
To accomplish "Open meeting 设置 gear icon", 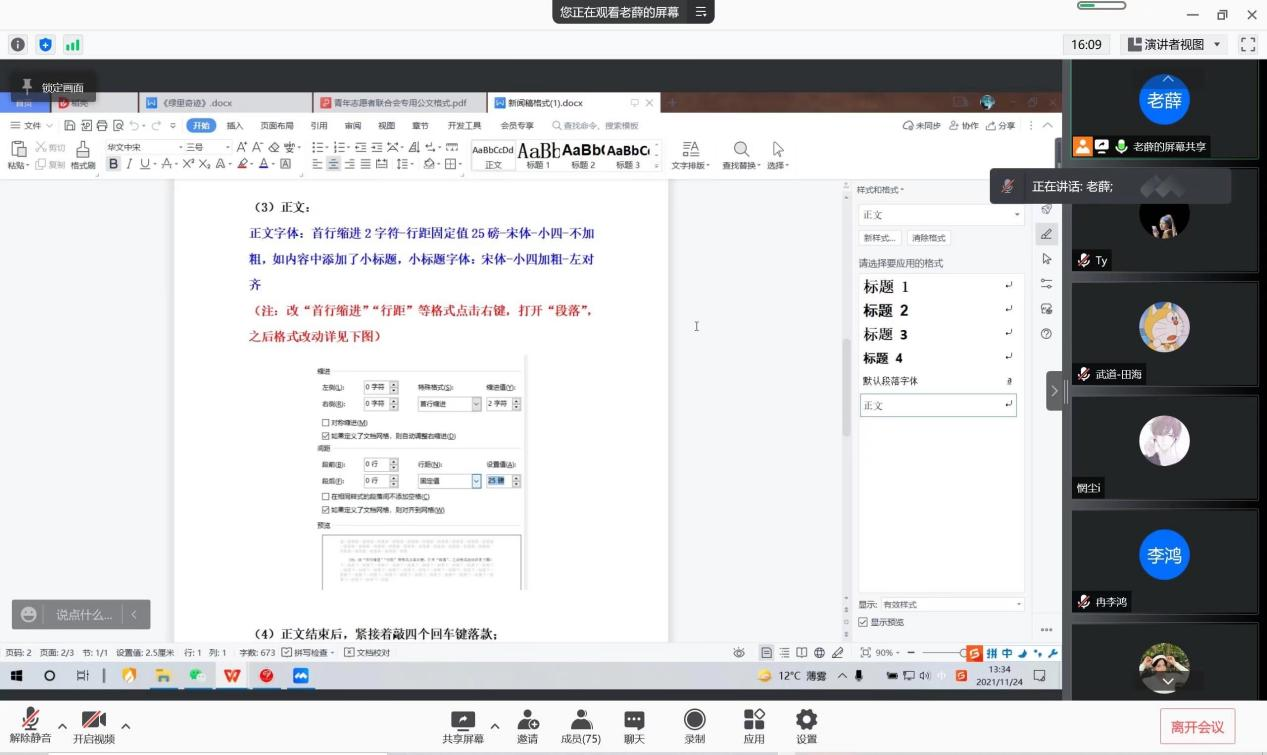I will click(x=806, y=720).
